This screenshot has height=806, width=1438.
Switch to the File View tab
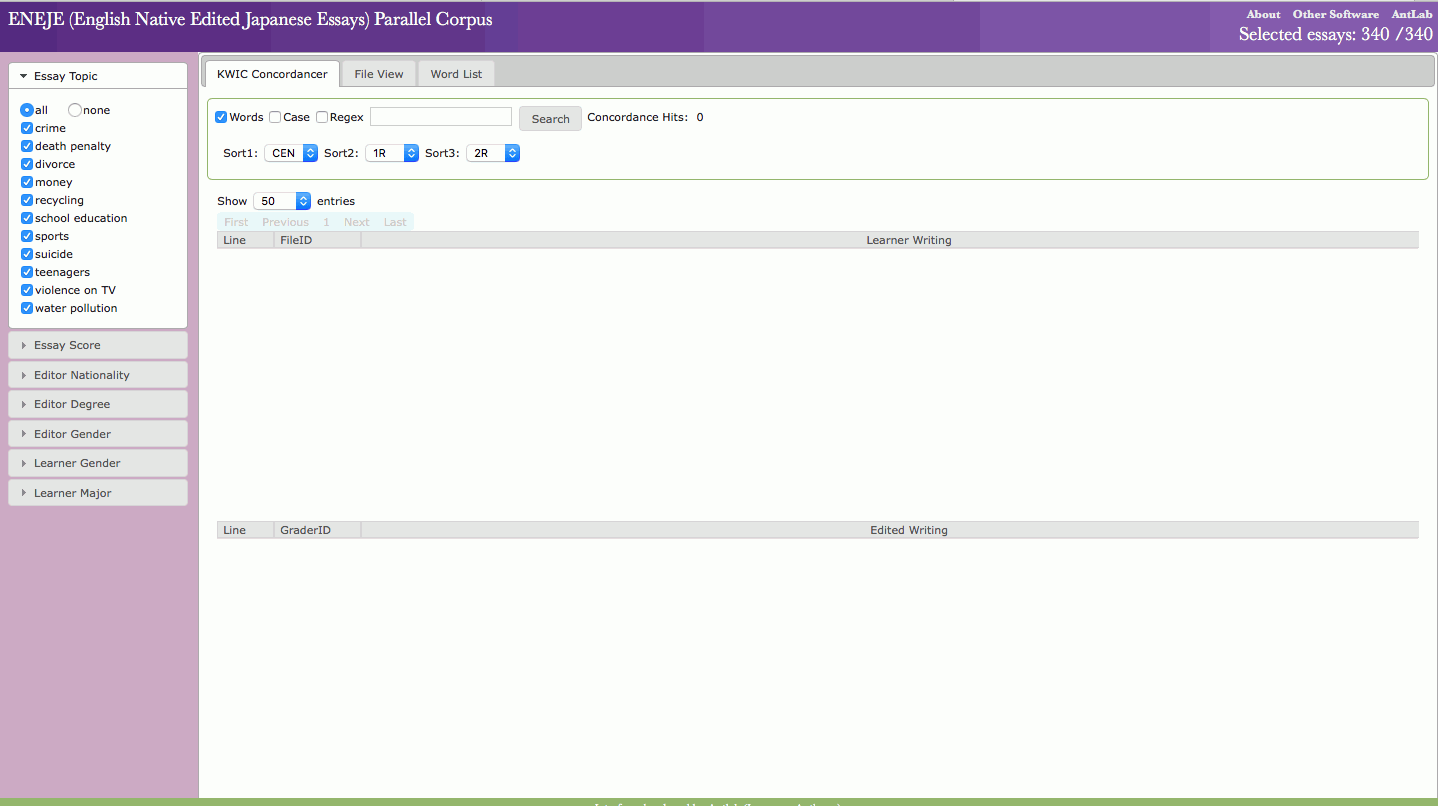tap(379, 74)
